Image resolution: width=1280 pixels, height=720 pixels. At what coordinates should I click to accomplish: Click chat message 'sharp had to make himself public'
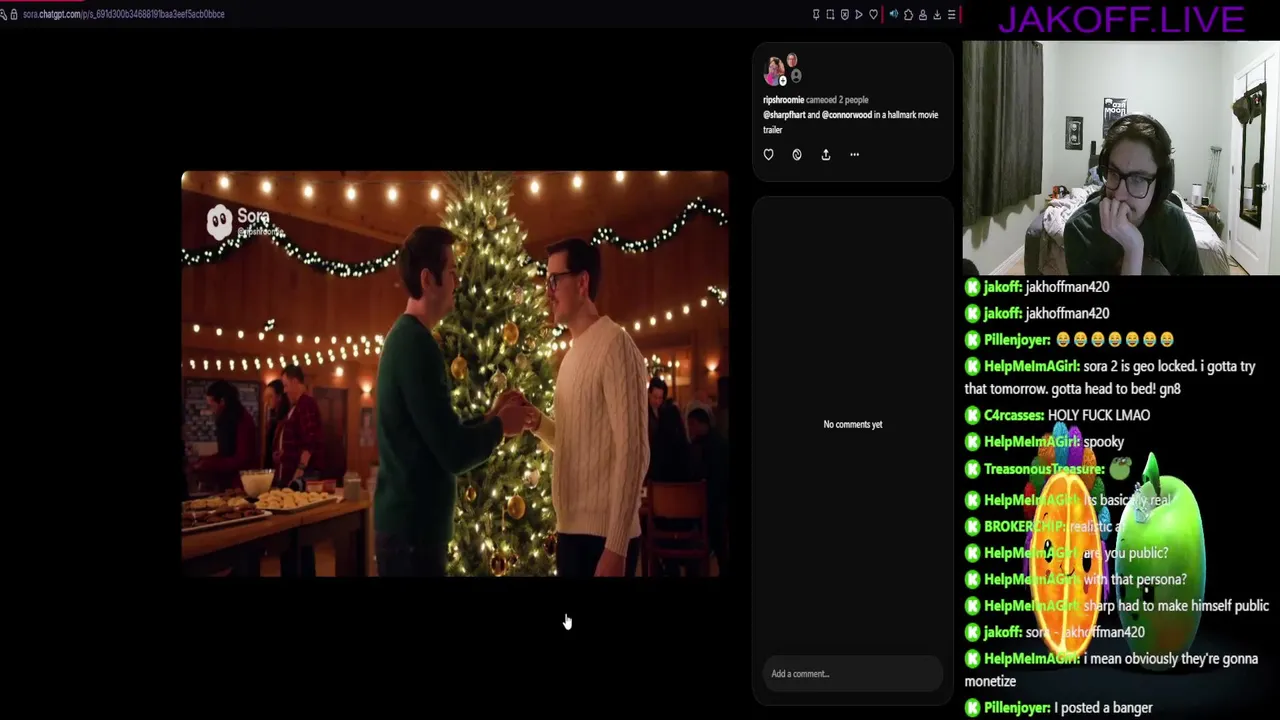coord(1176,606)
